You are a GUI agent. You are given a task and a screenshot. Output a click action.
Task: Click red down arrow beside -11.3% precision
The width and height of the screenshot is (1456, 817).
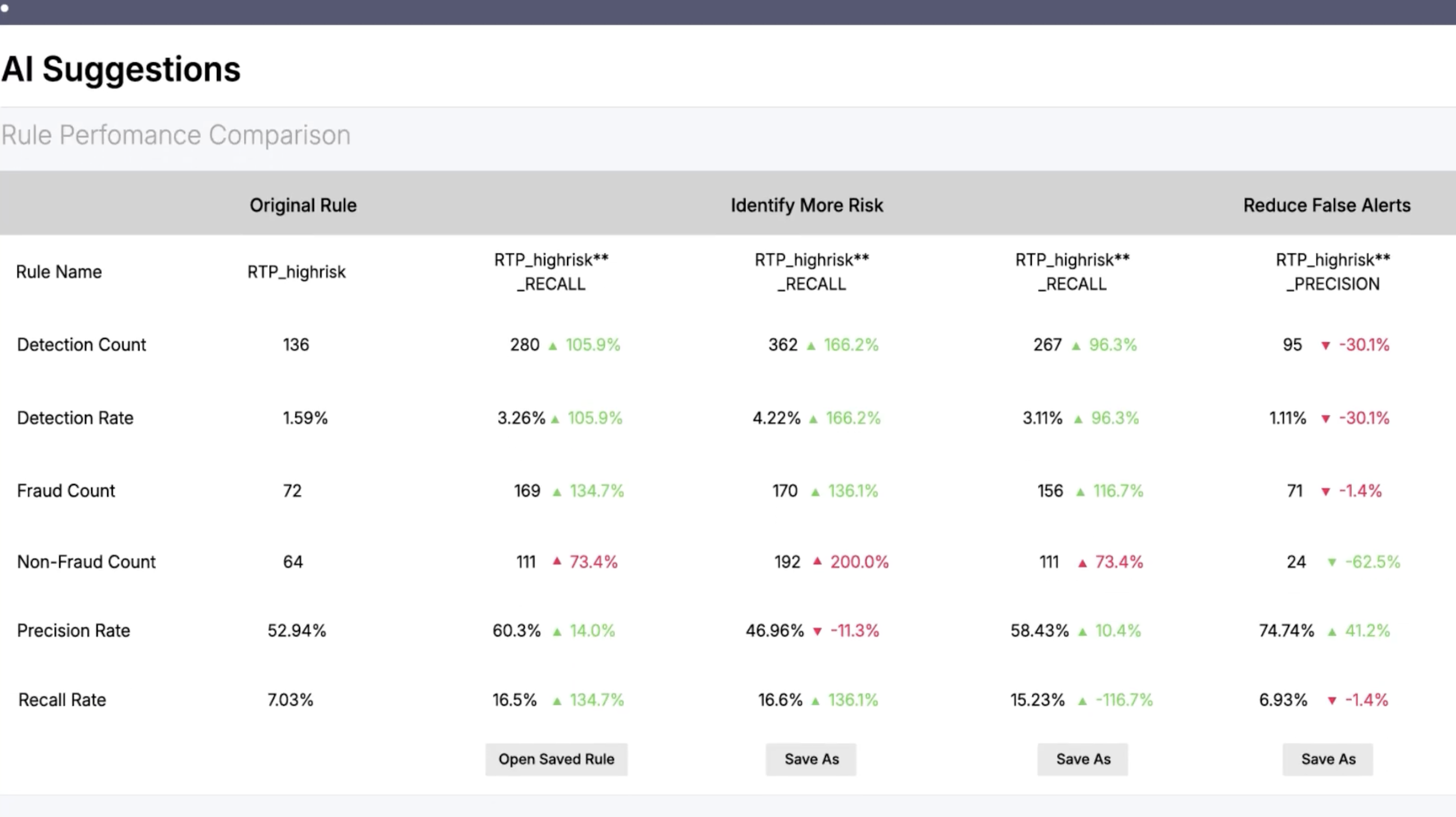tap(817, 632)
